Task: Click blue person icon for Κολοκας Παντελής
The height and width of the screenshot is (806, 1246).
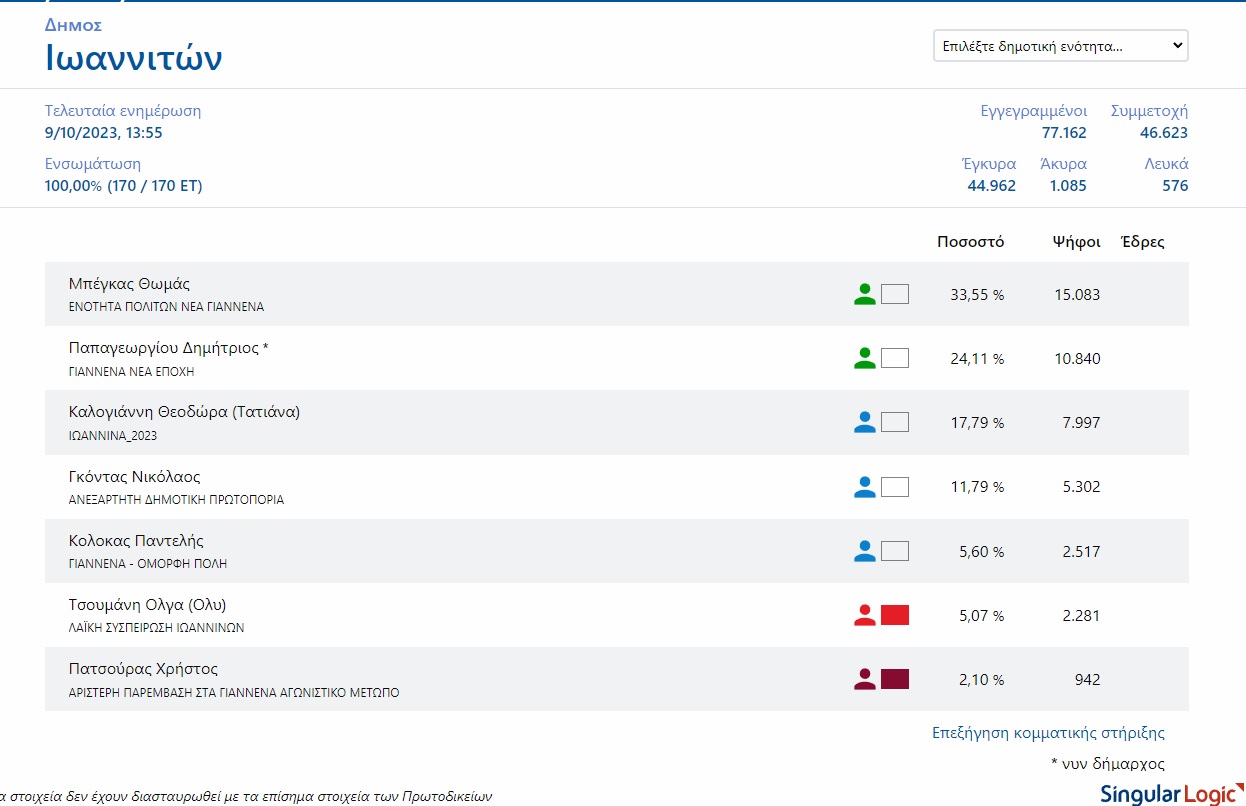Action: pos(865,551)
